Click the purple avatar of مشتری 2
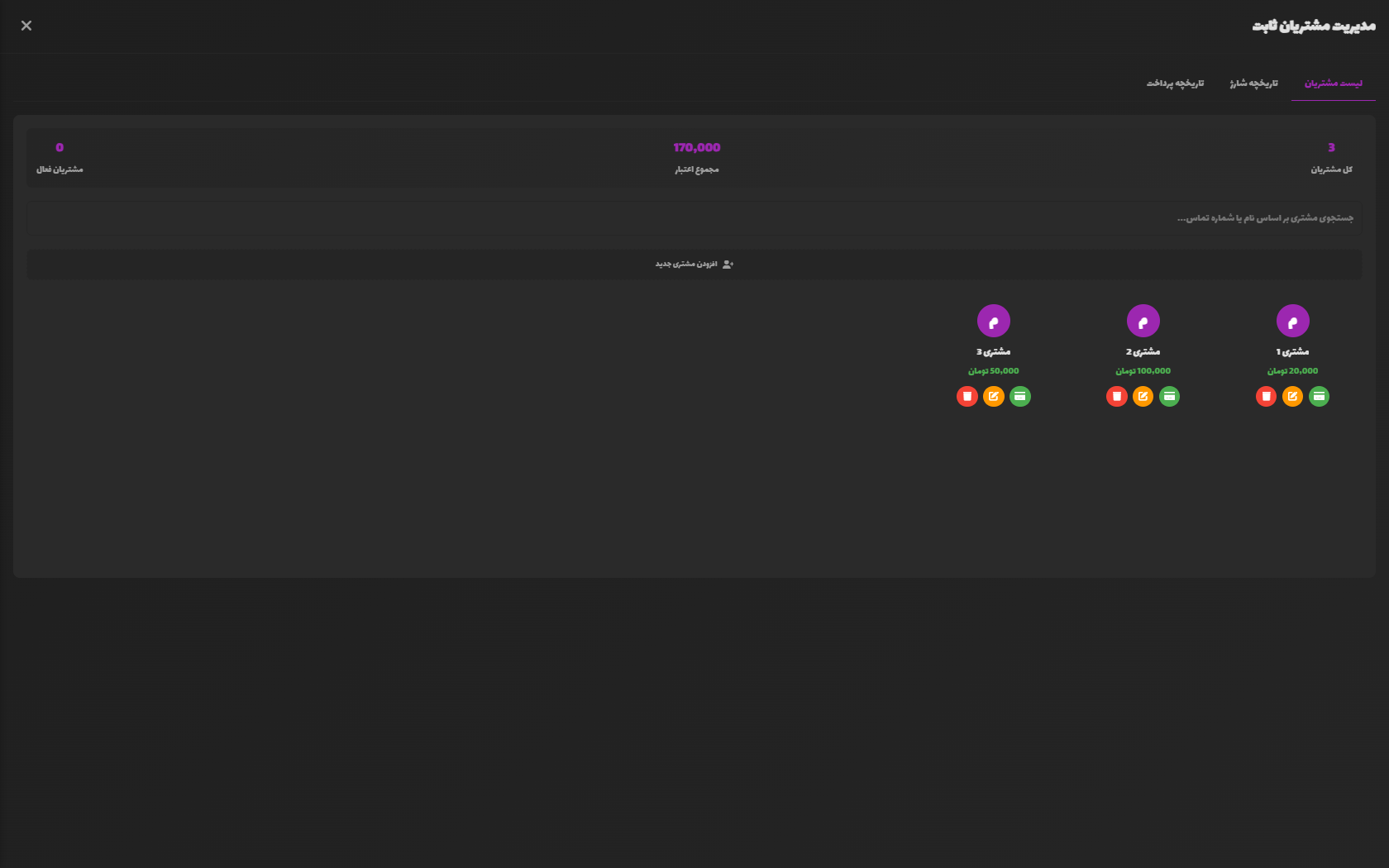This screenshot has width=1389, height=868. tap(1143, 321)
